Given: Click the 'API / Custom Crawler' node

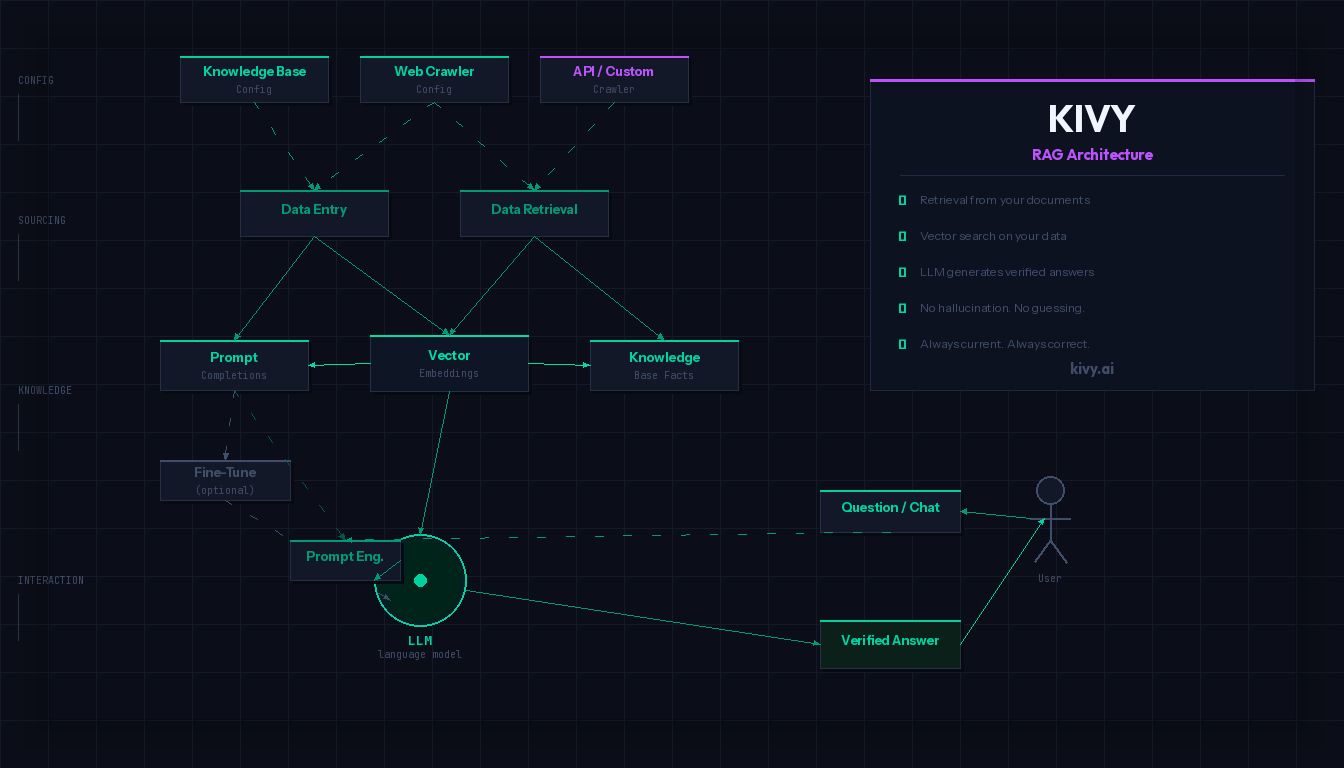Looking at the screenshot, I should coord(614,79).
